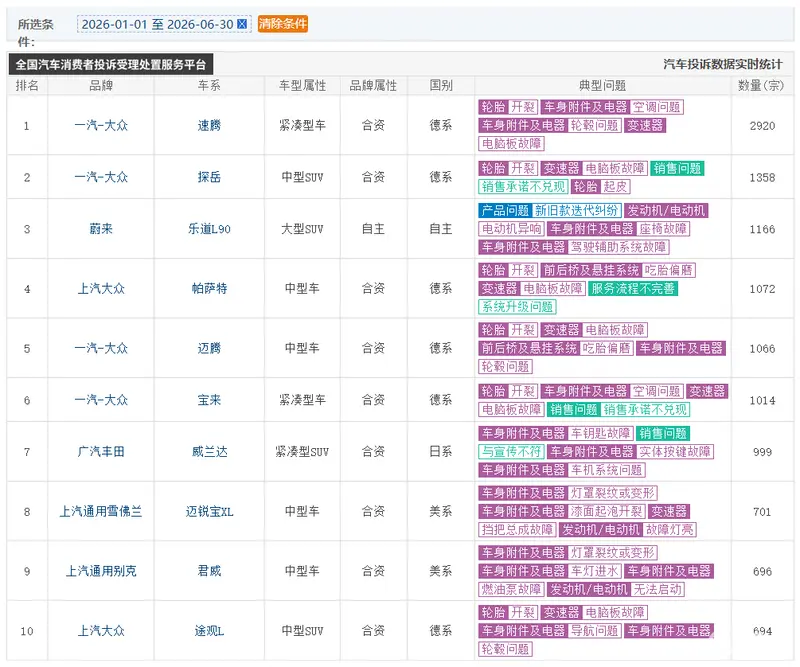800x667 pixels.
Task: Open the 上汽大众 brand link in 帕萨特 row
Action: click(101, 288)
